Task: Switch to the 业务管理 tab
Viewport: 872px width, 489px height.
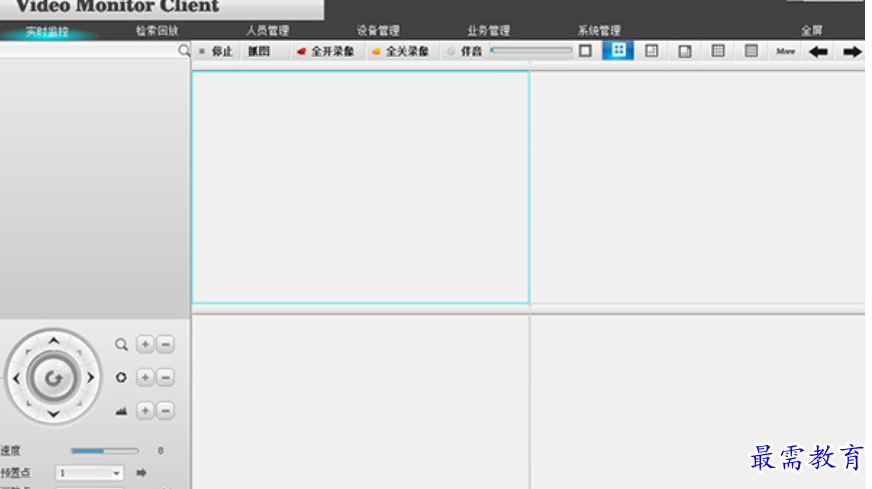Action: 488,31
